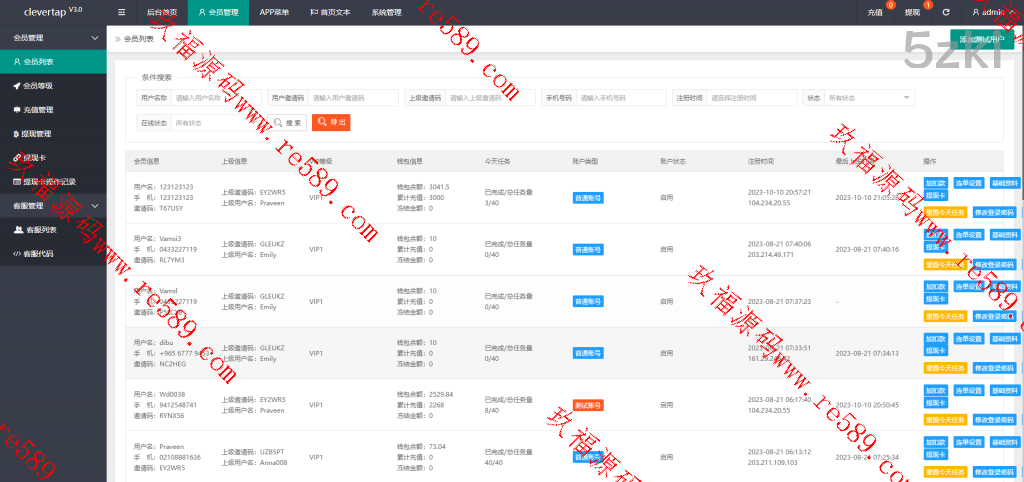Viewport: 1024px width, 482px height.
Task: Collapse the 客服管理 sidebar group
Action: (x=52, y=206)
